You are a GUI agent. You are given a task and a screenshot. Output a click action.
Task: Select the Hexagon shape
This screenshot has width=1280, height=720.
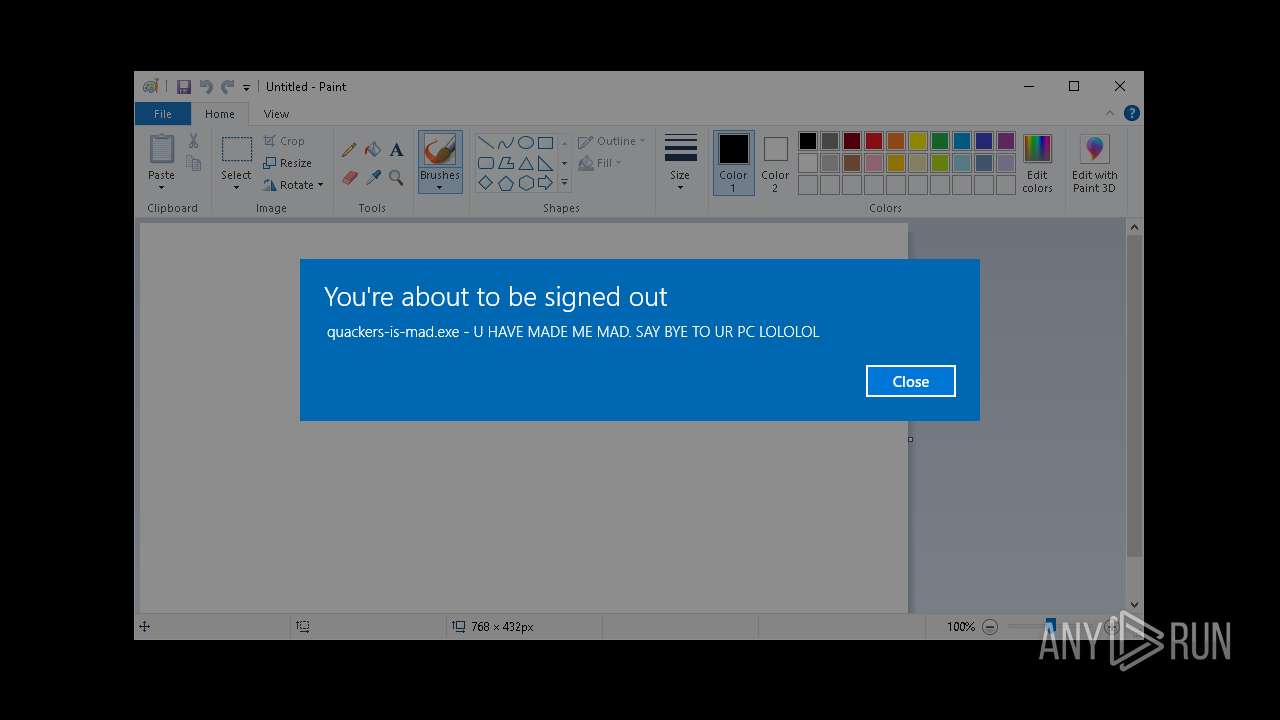pos(525,183)
